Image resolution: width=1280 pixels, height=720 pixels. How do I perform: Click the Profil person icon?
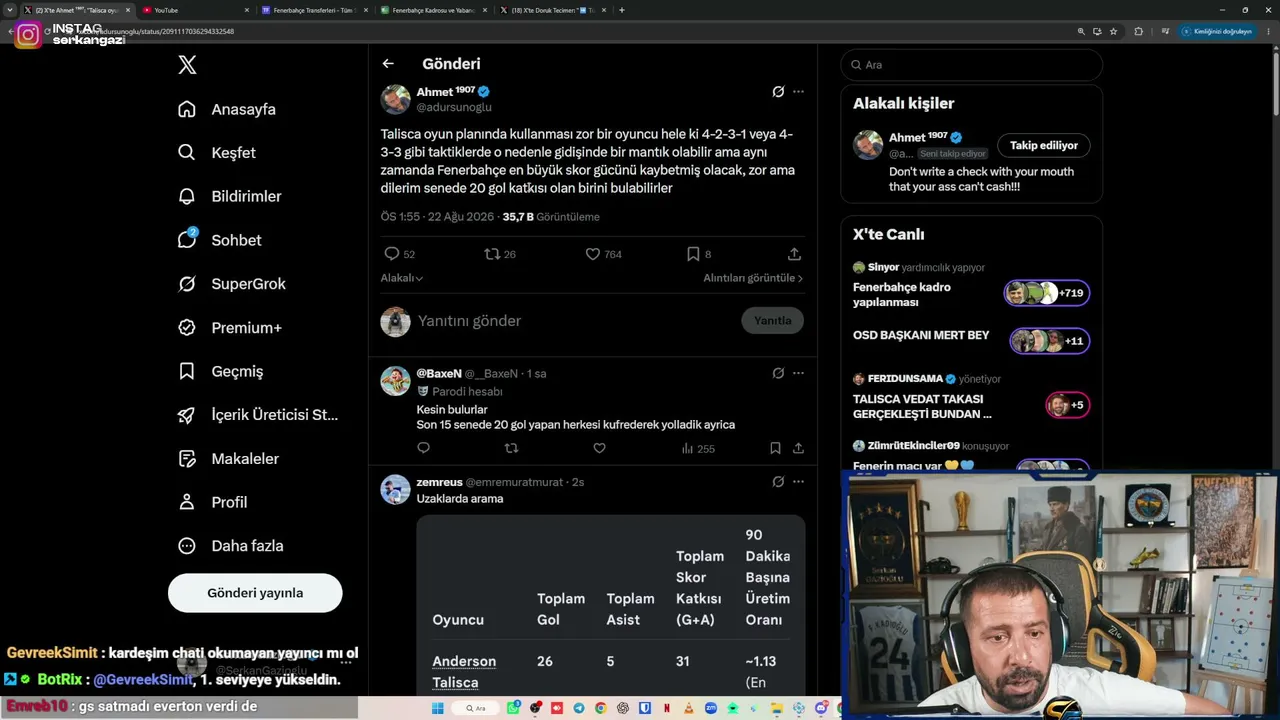tap(187, 502)
